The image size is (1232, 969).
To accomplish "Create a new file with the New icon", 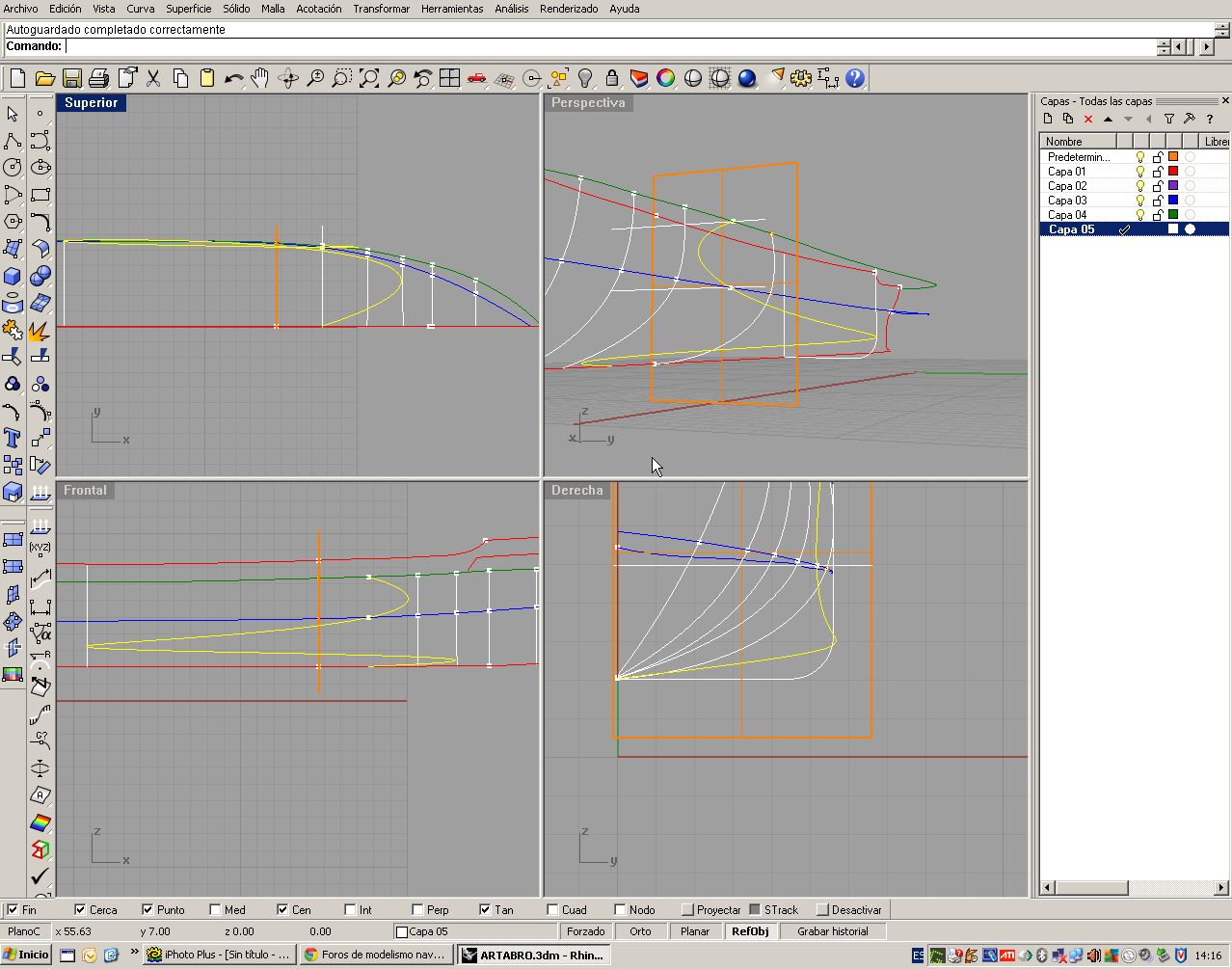I will (x=17, y=78).
